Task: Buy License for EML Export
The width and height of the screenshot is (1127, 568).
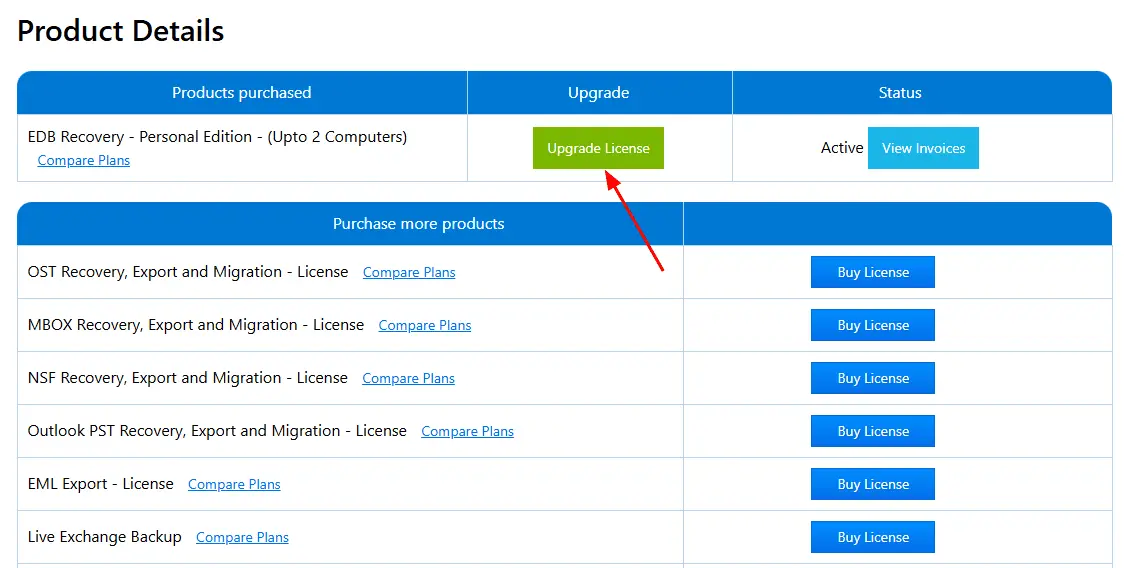Action: point(872,484)
